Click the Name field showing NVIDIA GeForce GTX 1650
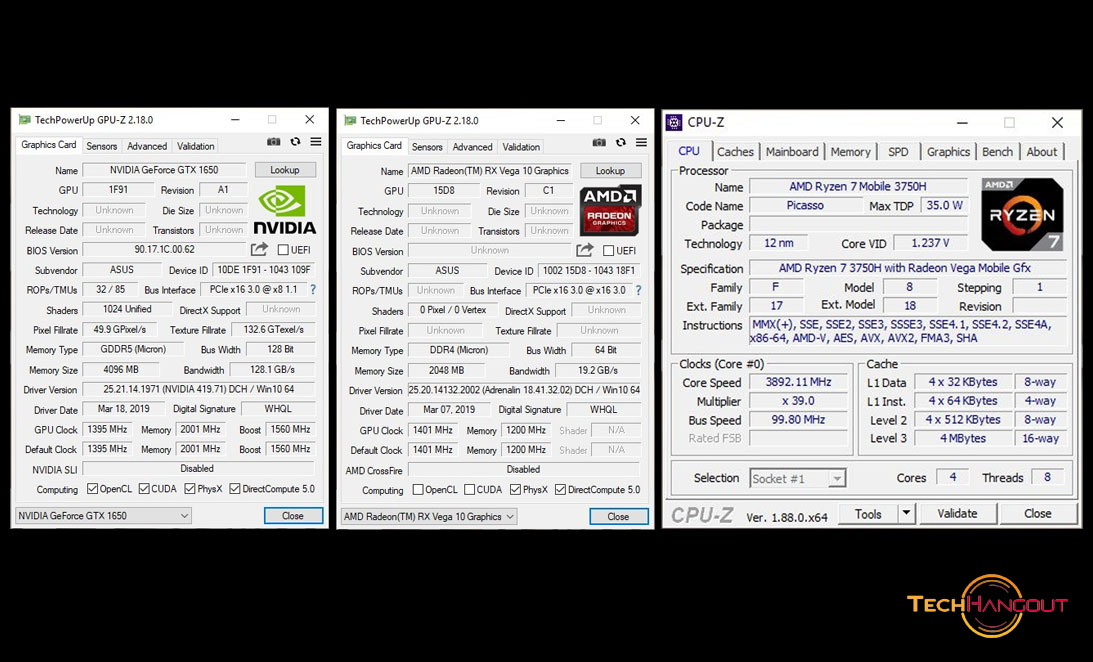This screenshot has width=1093, height=662. click(x=165, y=170)
